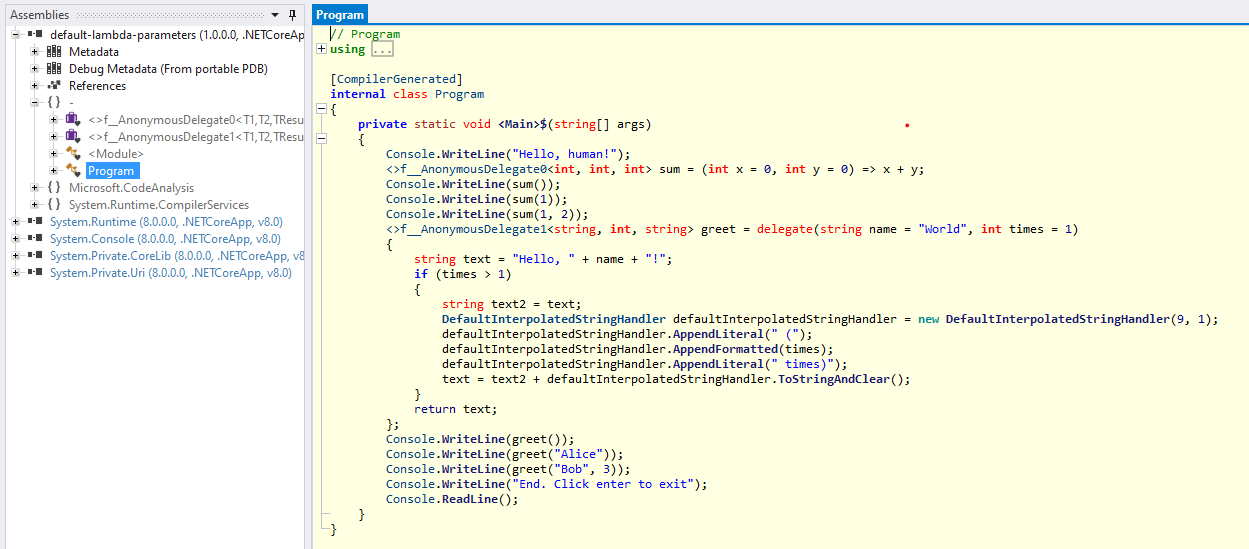Open the Assemblies panel options dropdown arrow

coord(275,15)
